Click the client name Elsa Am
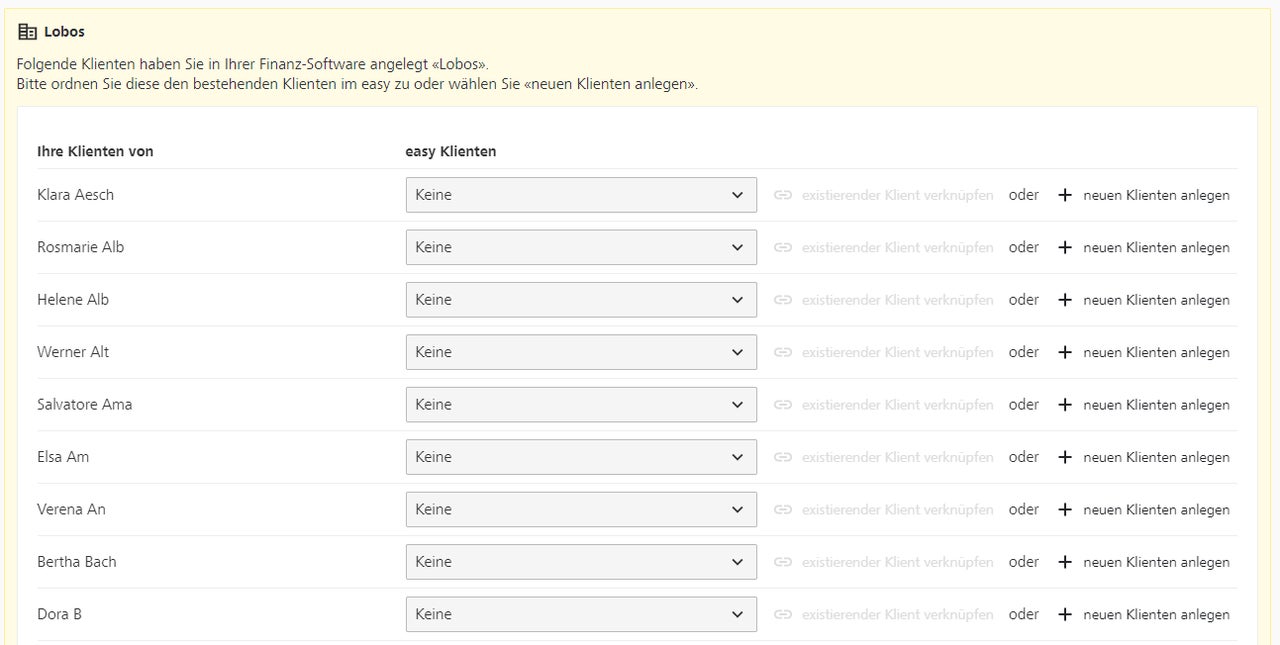The width and height of the screenshot is (1280, 645). (x=63, y=457)
